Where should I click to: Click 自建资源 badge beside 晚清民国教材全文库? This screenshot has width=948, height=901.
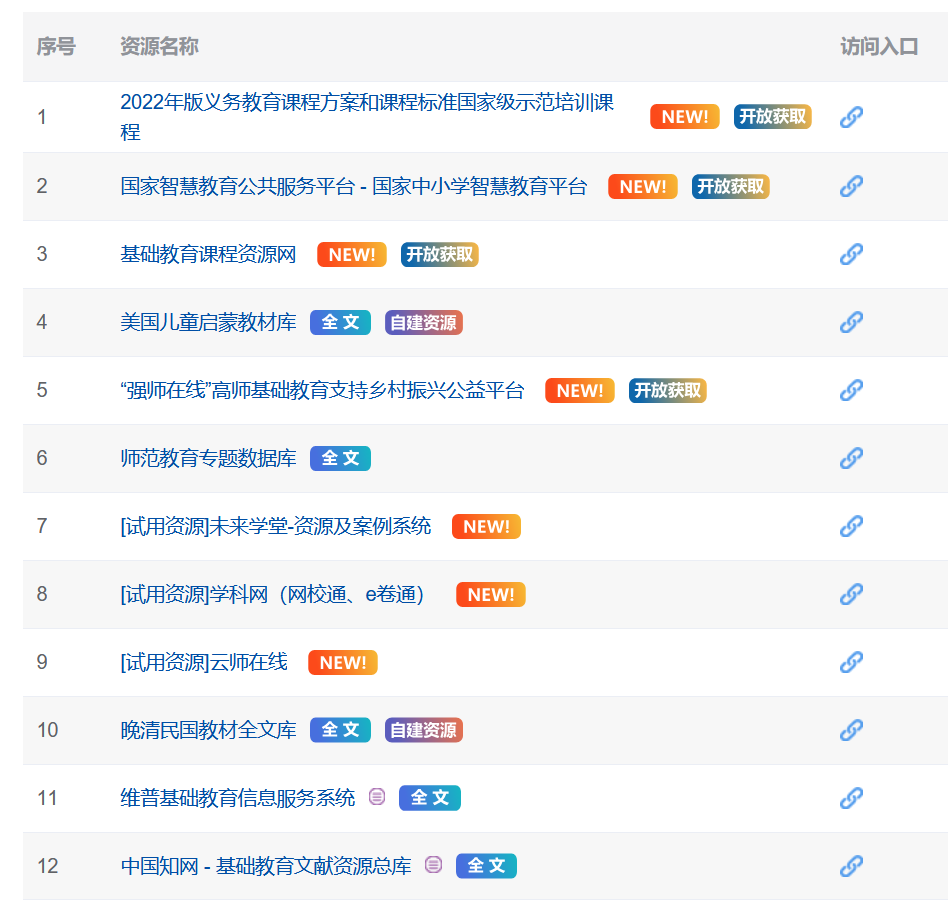coord(424,730)
